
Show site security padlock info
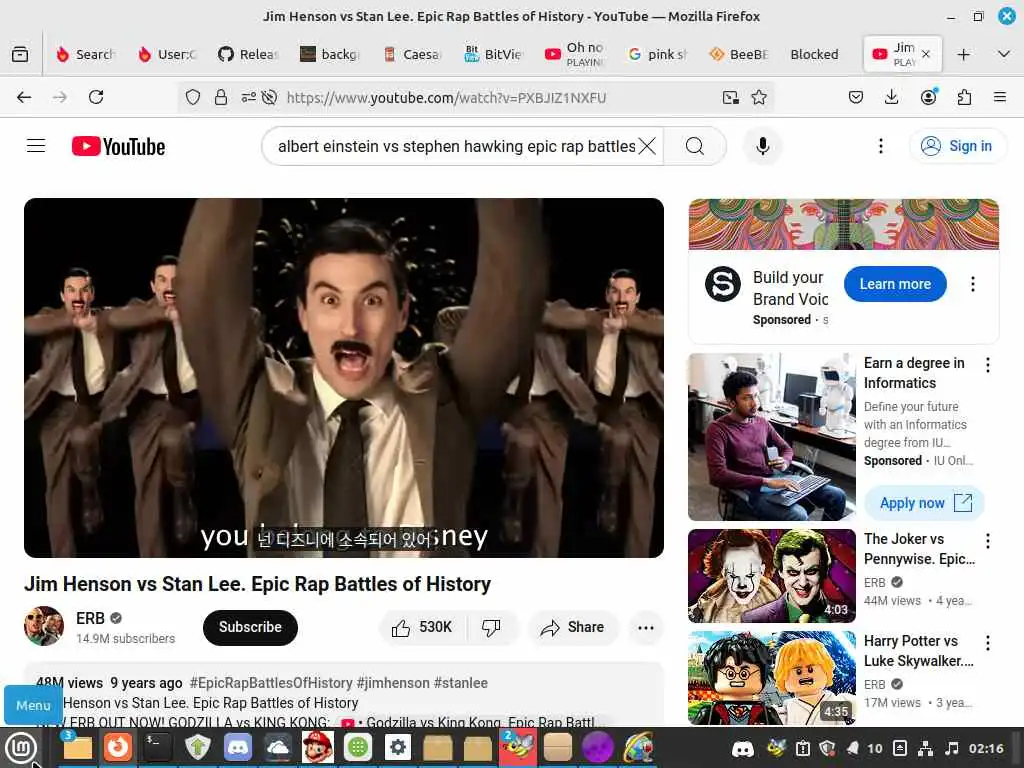(221, 97)
